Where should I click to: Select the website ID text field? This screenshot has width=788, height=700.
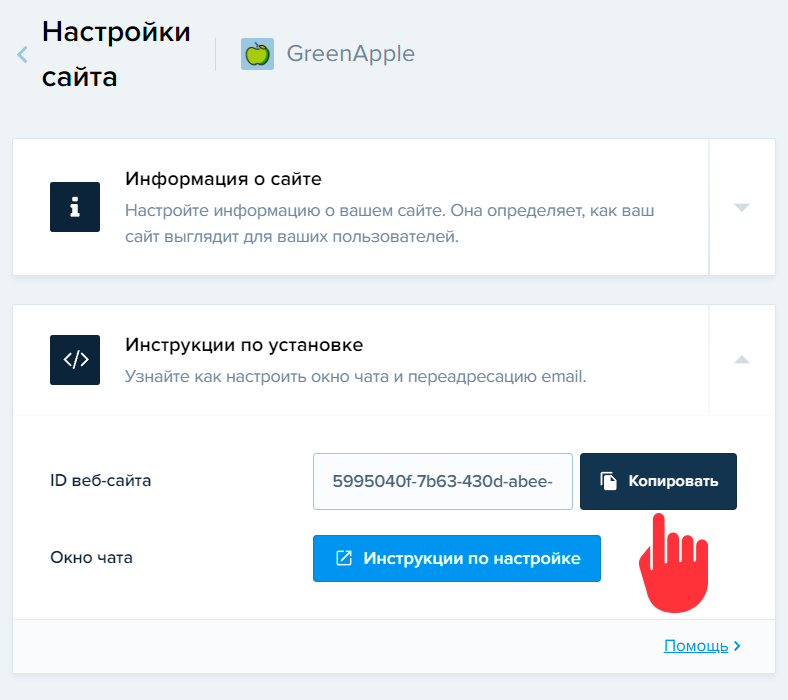point(443,481)
